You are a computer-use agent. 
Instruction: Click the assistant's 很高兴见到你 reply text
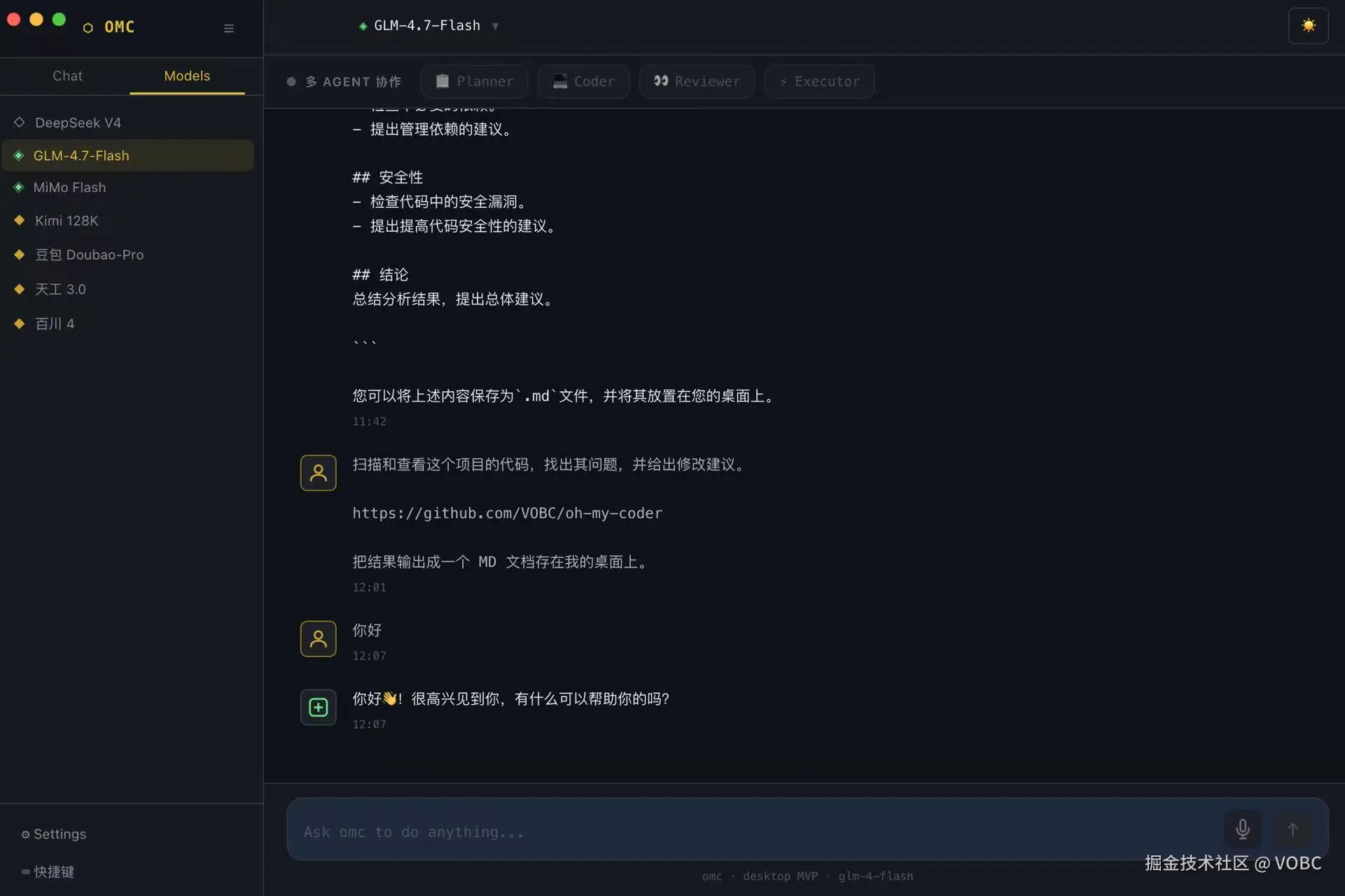tap(511, 699)
